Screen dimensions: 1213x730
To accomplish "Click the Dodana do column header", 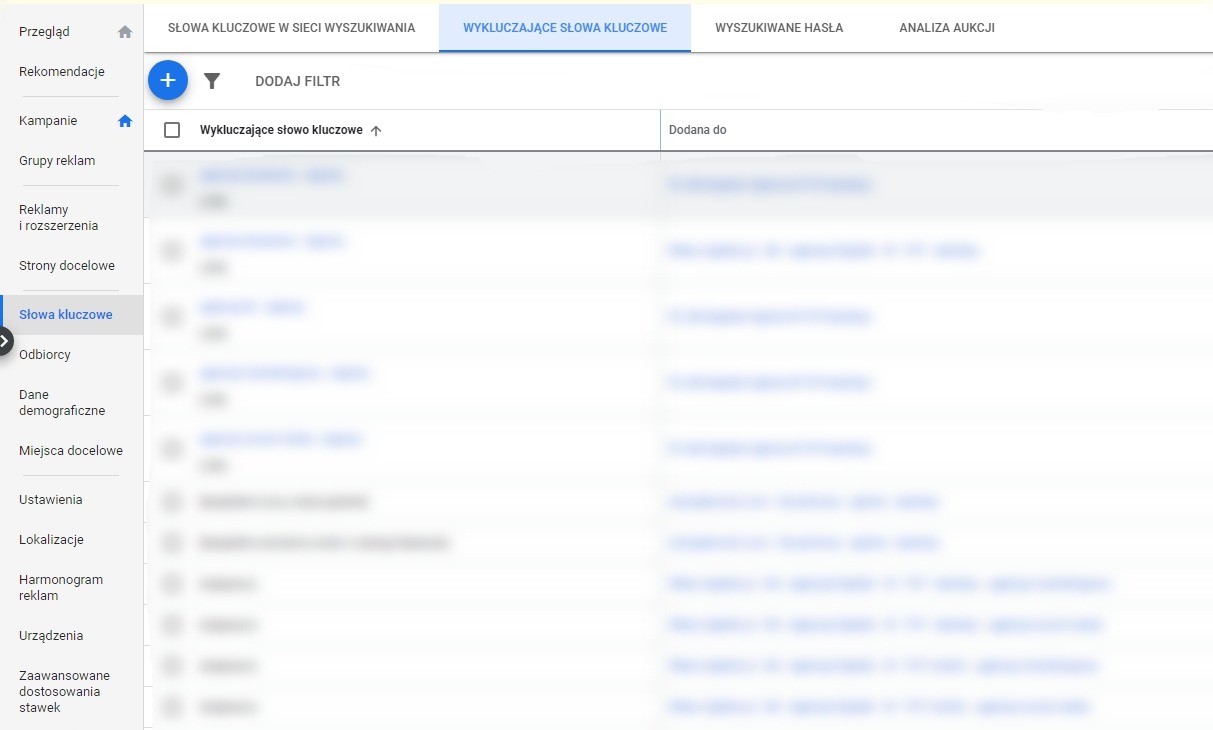I will [698, 131].
